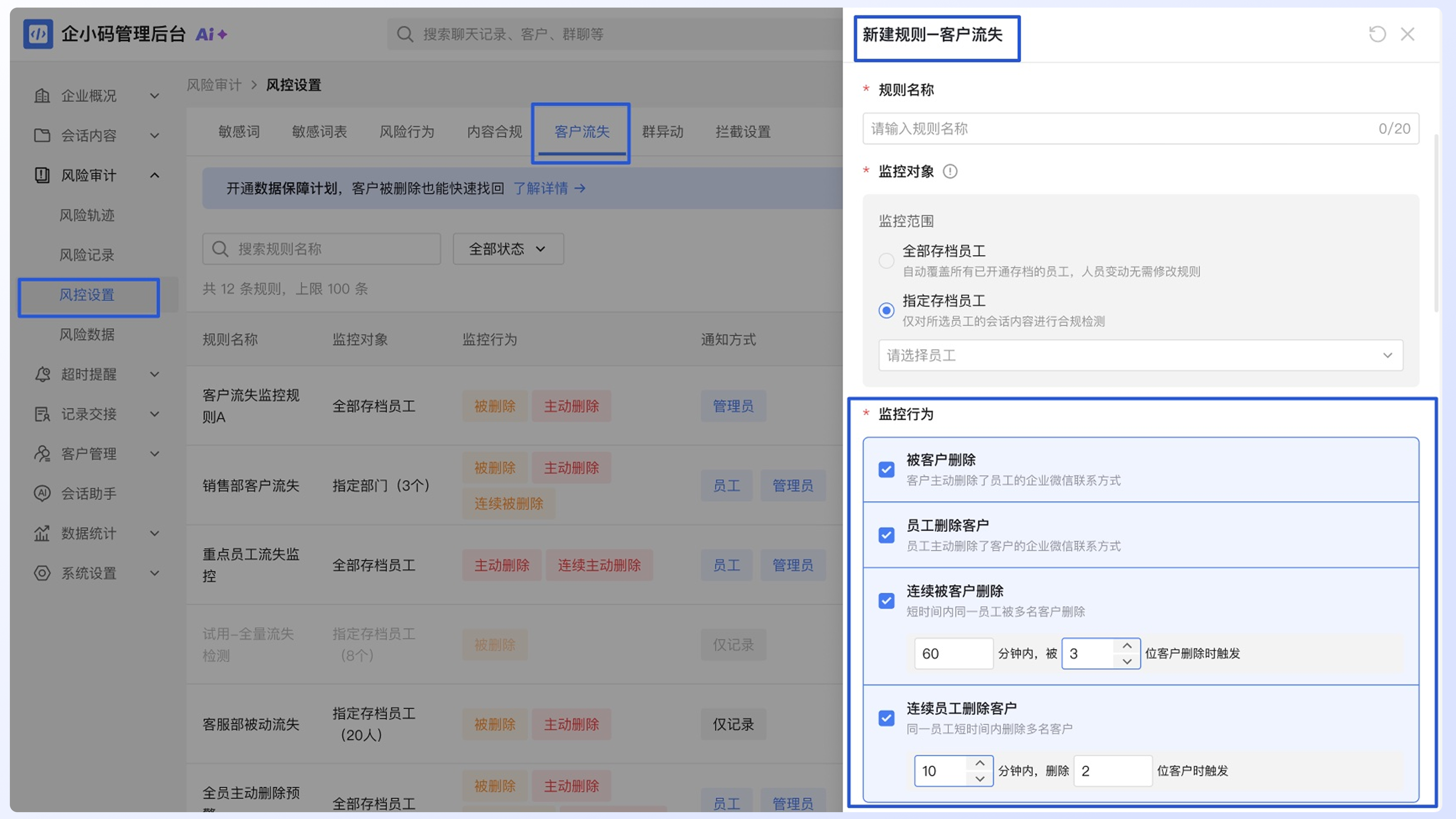
Task: Click the info icon beside 监控对象
Action: coord(950,171)
